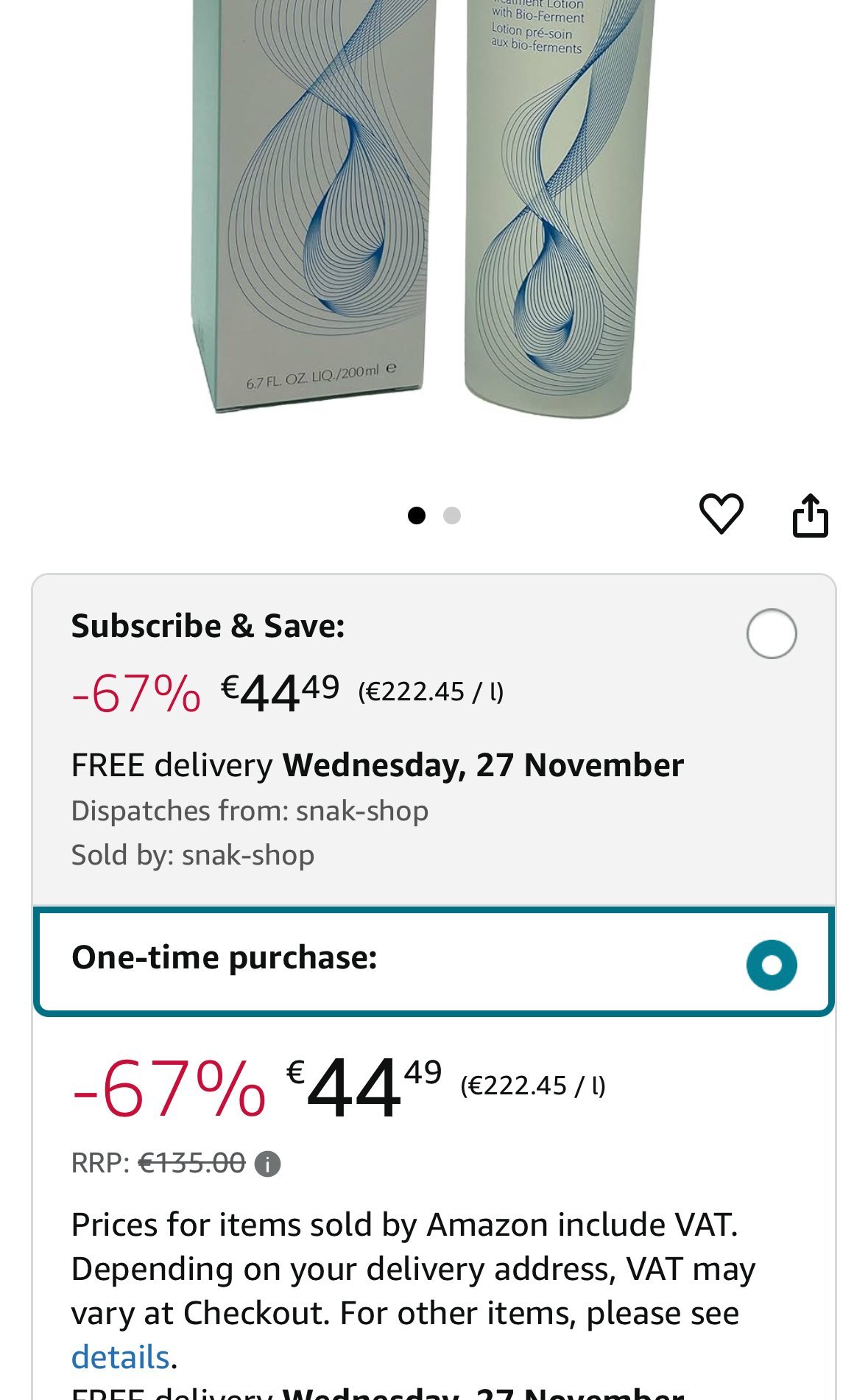Image resolution: width=868 pixels, height=1400 pixels.
Task: Tap the share icon
Action: [810, 516]
